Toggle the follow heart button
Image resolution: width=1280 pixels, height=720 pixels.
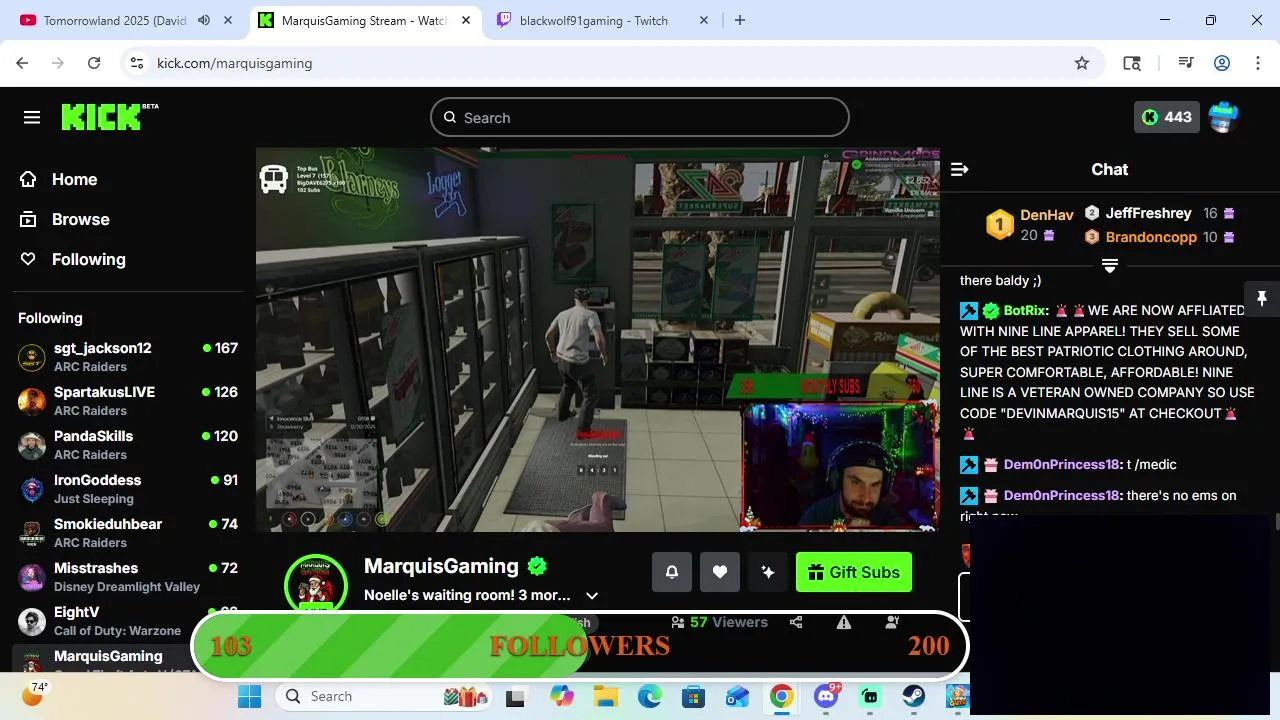720,572
